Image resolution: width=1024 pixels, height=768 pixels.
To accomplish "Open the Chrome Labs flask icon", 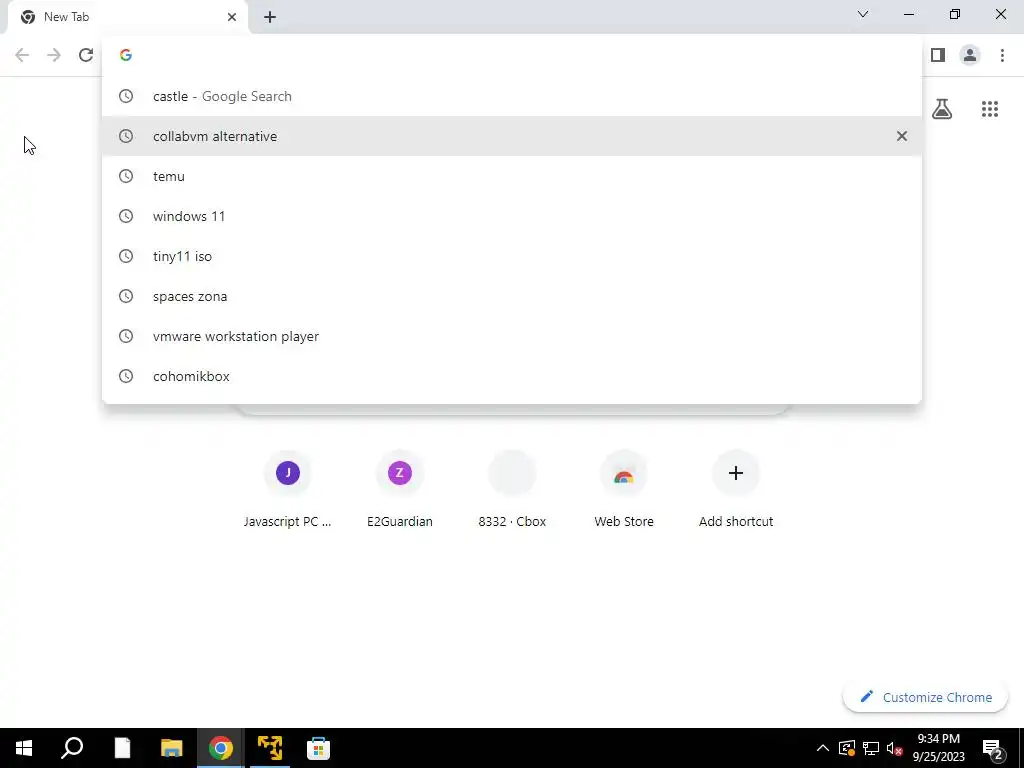I will [942, 108].
